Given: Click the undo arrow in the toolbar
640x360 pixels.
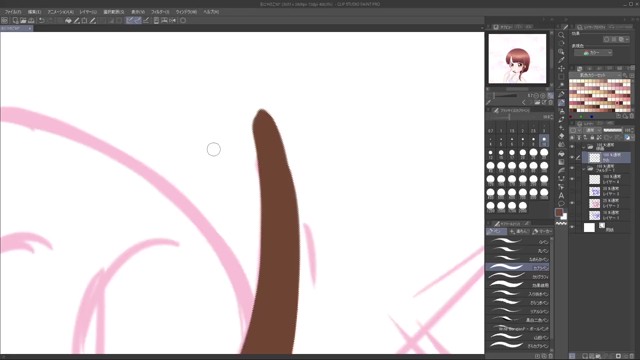Looking at the screenshot, I should click(42, 20).
